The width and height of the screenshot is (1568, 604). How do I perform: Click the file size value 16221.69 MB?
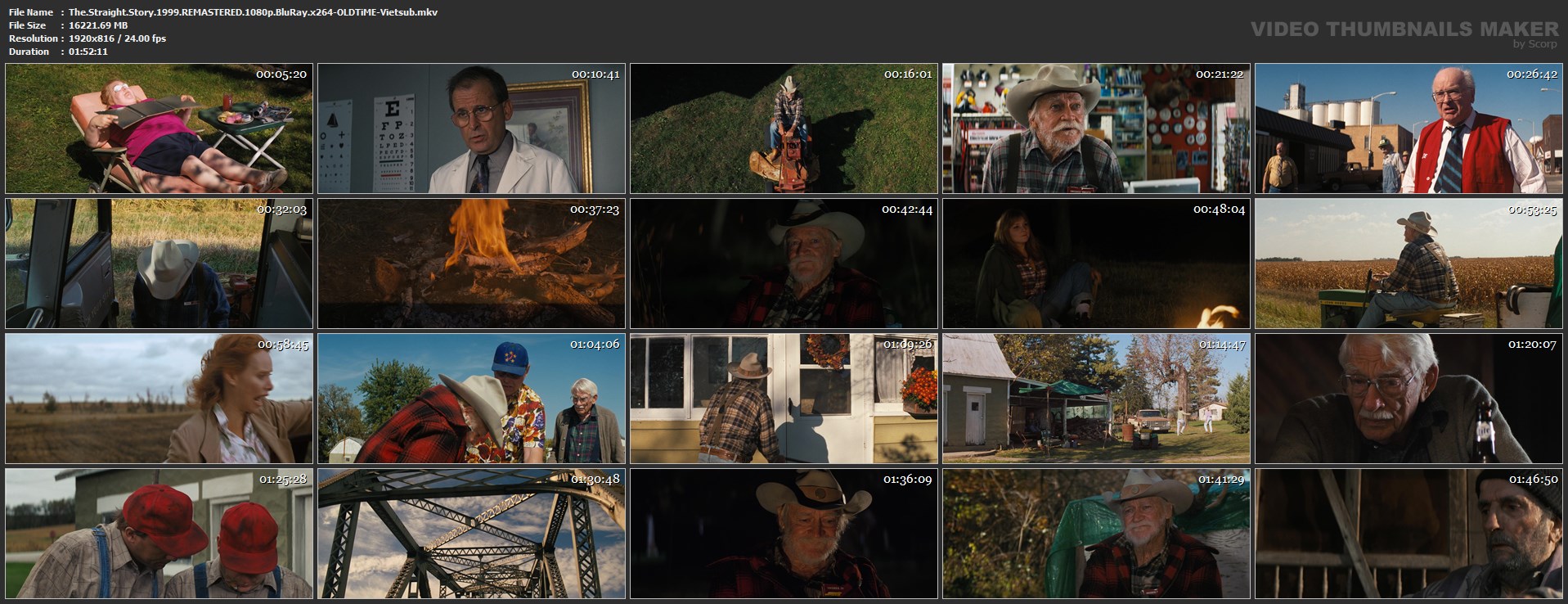coord(98,25)
